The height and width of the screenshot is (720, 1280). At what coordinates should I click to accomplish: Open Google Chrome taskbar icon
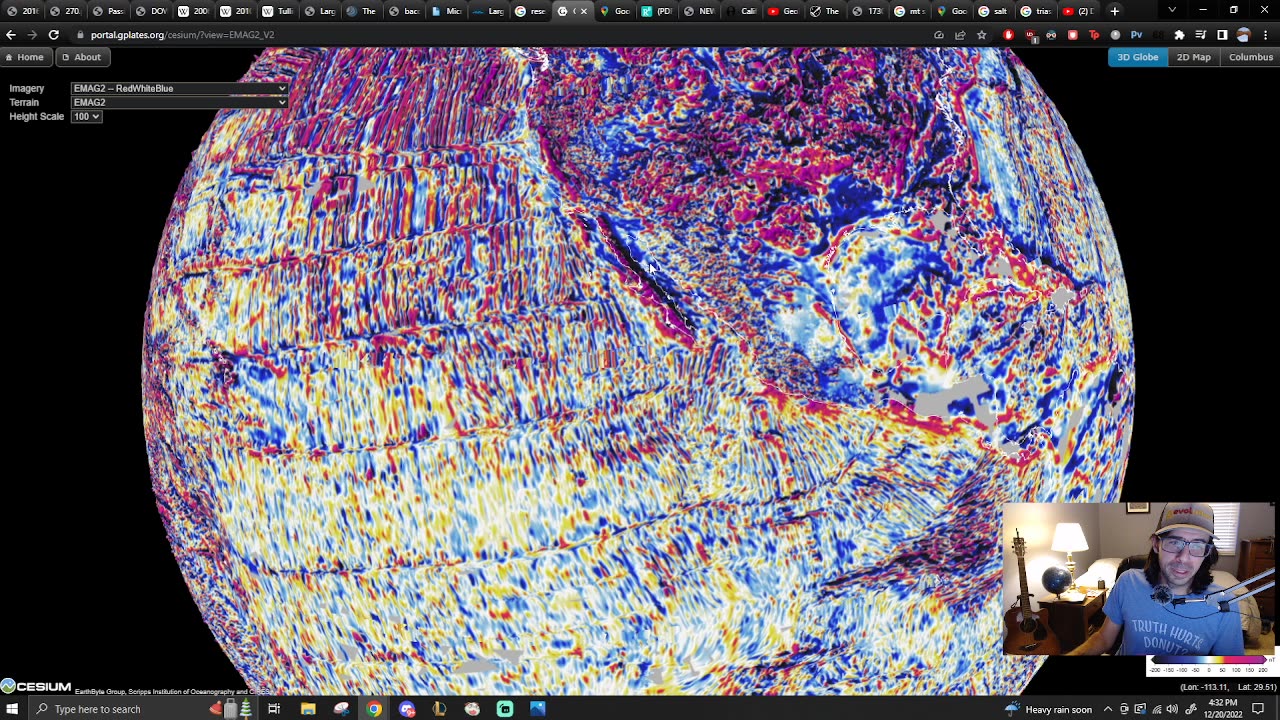click(374, 709)
